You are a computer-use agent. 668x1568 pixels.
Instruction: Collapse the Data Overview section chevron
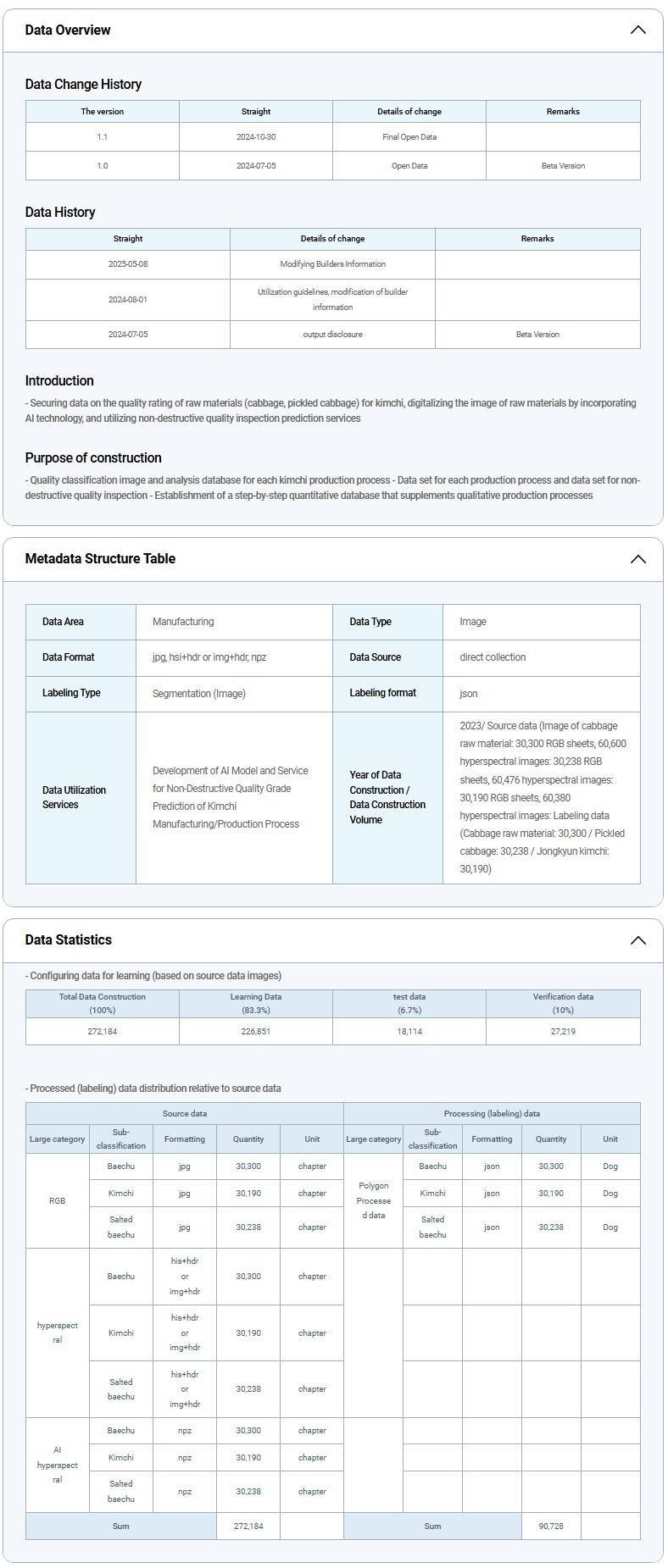click(x=637, y=30)
